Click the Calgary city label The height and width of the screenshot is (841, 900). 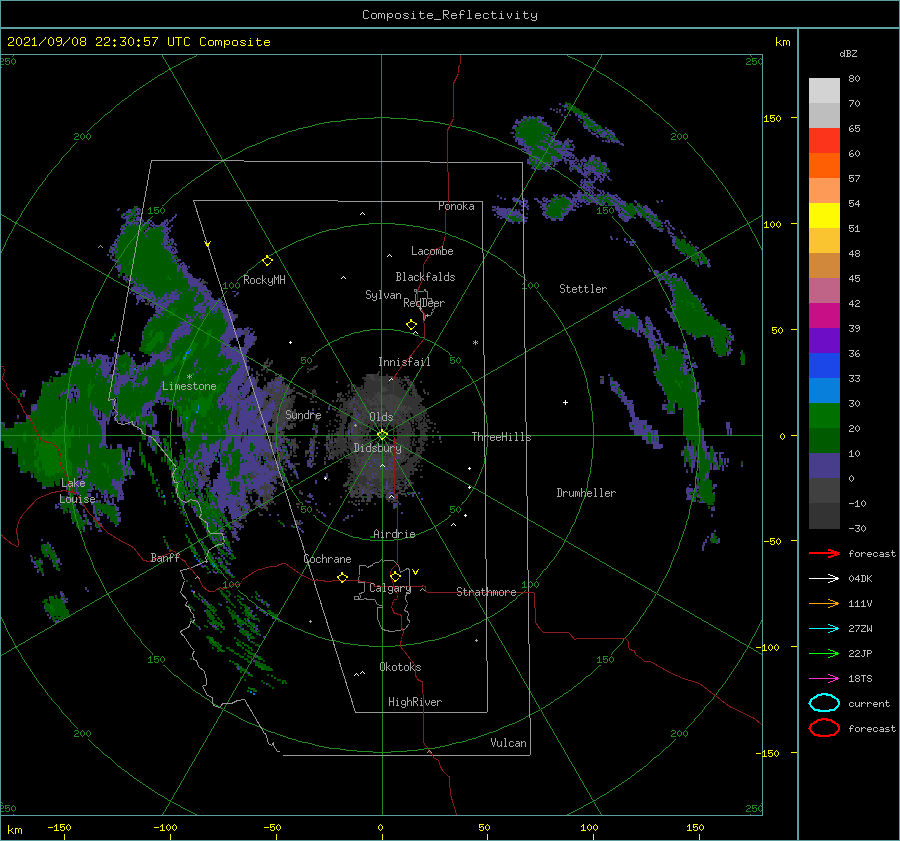390,588
